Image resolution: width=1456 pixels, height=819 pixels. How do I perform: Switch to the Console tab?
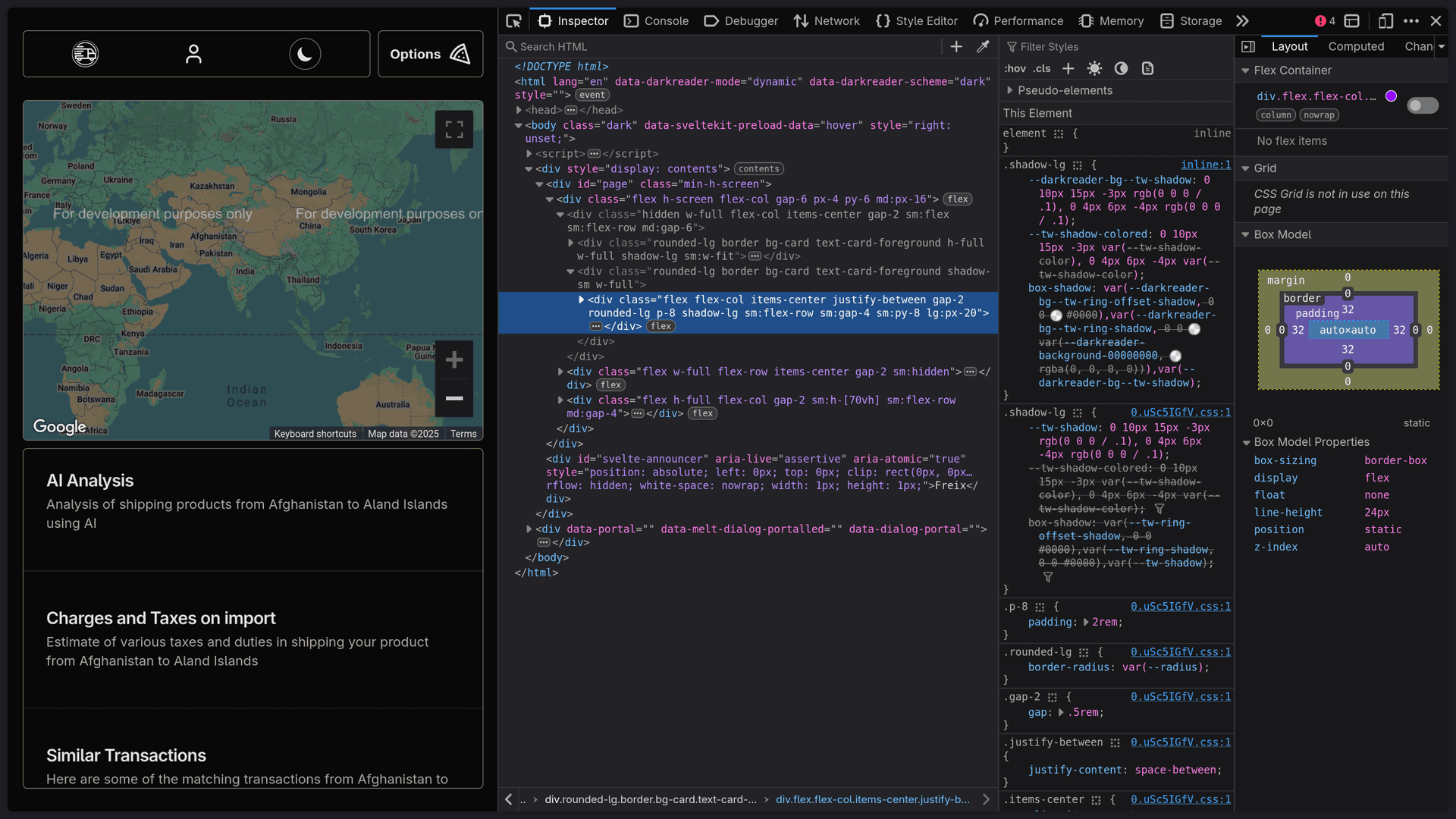click(x=657, y=21)
